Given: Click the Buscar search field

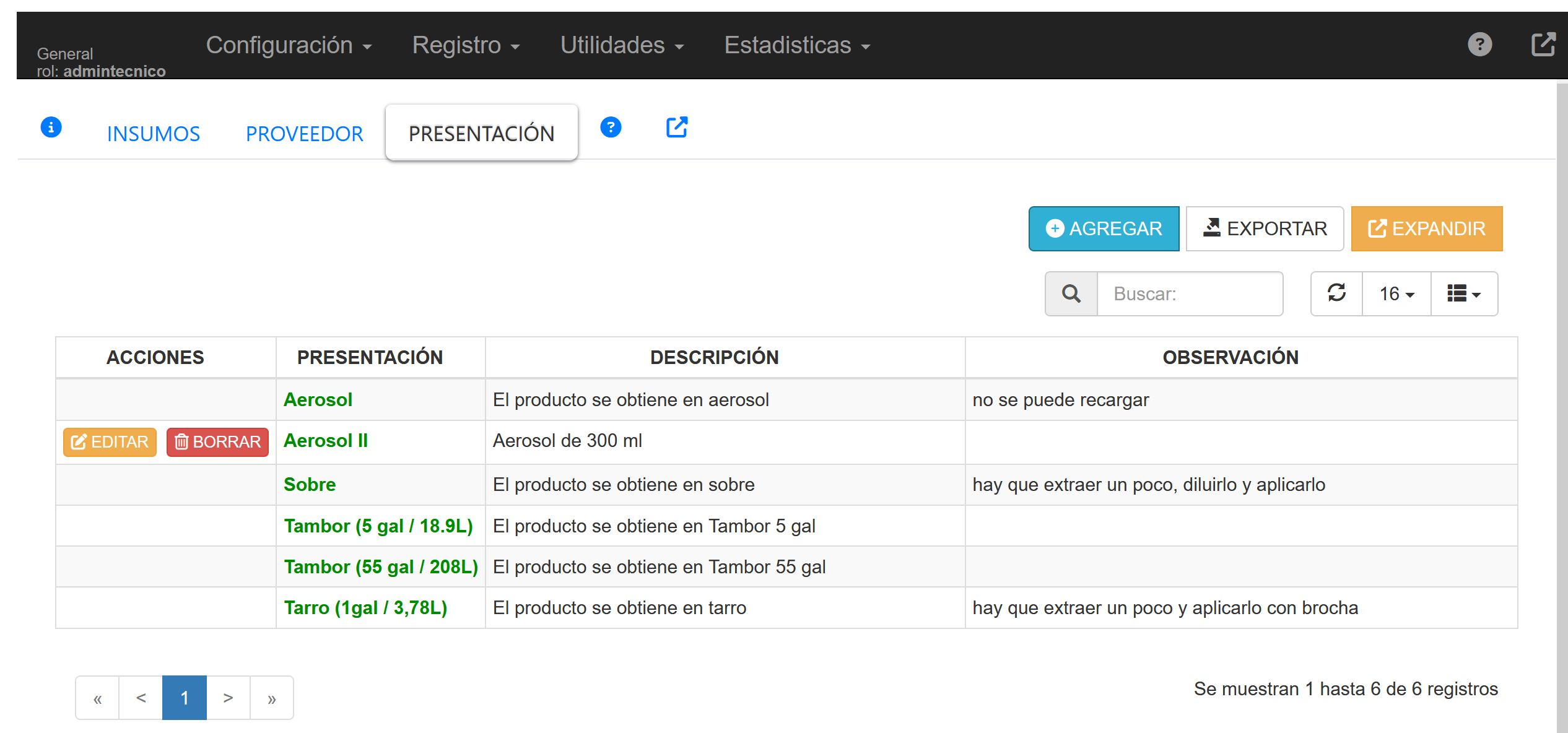Looking at the screenshot, I should pos(1189,293).
